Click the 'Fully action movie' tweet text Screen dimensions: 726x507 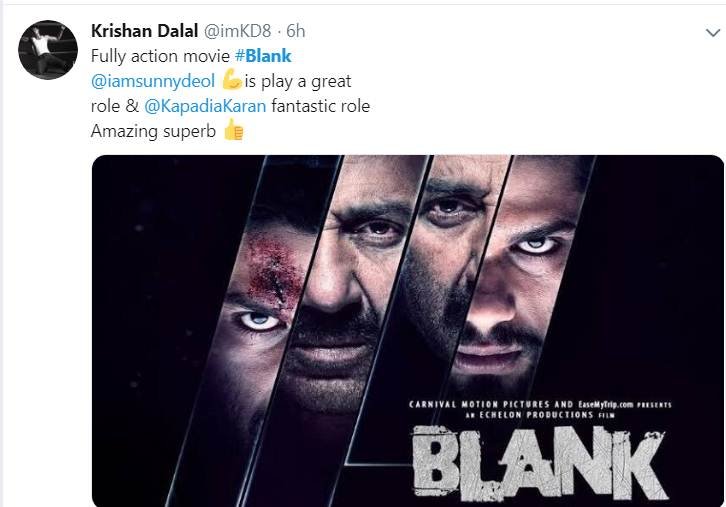point(160,56)
